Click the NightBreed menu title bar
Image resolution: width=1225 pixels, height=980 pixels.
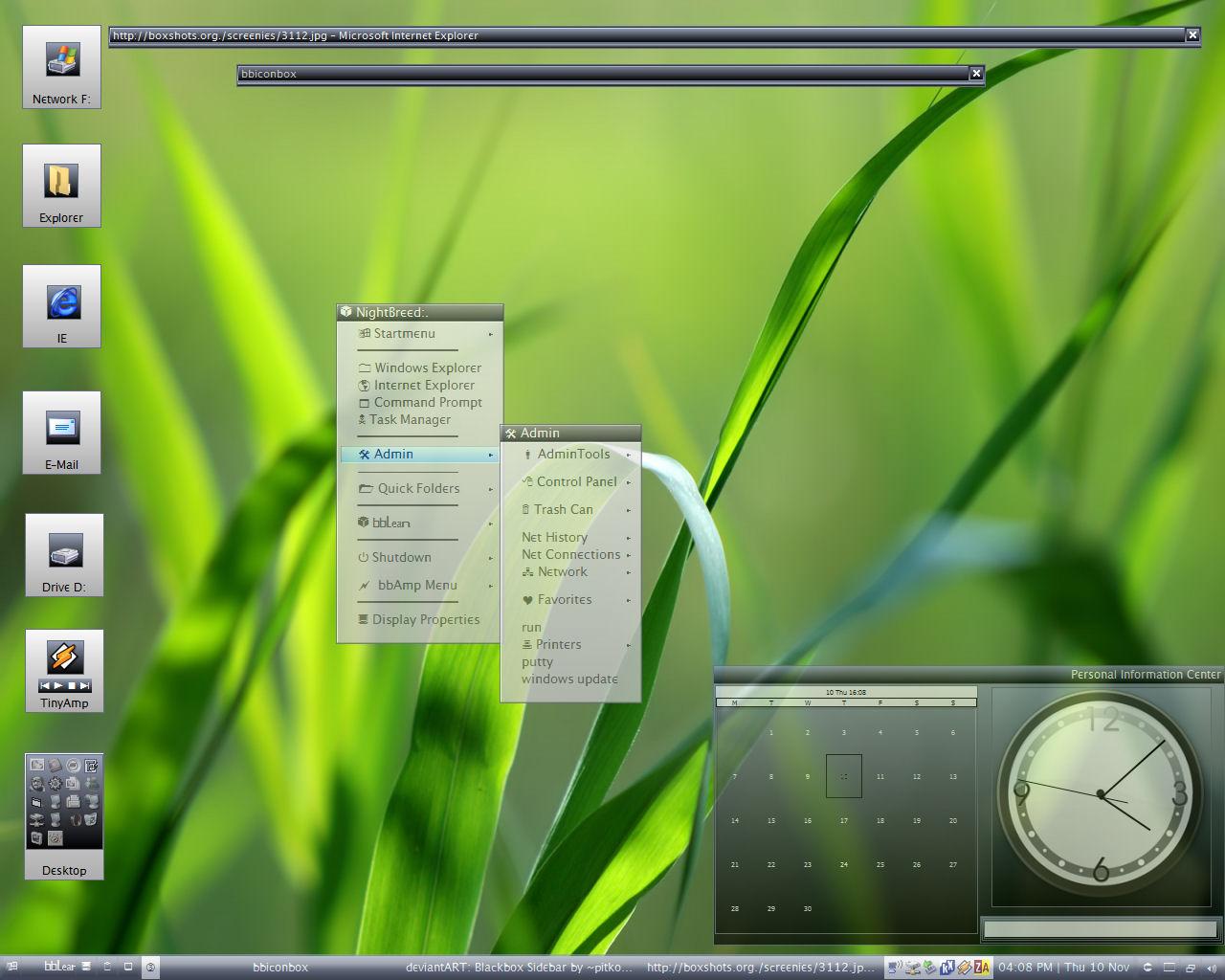point(419,312)
